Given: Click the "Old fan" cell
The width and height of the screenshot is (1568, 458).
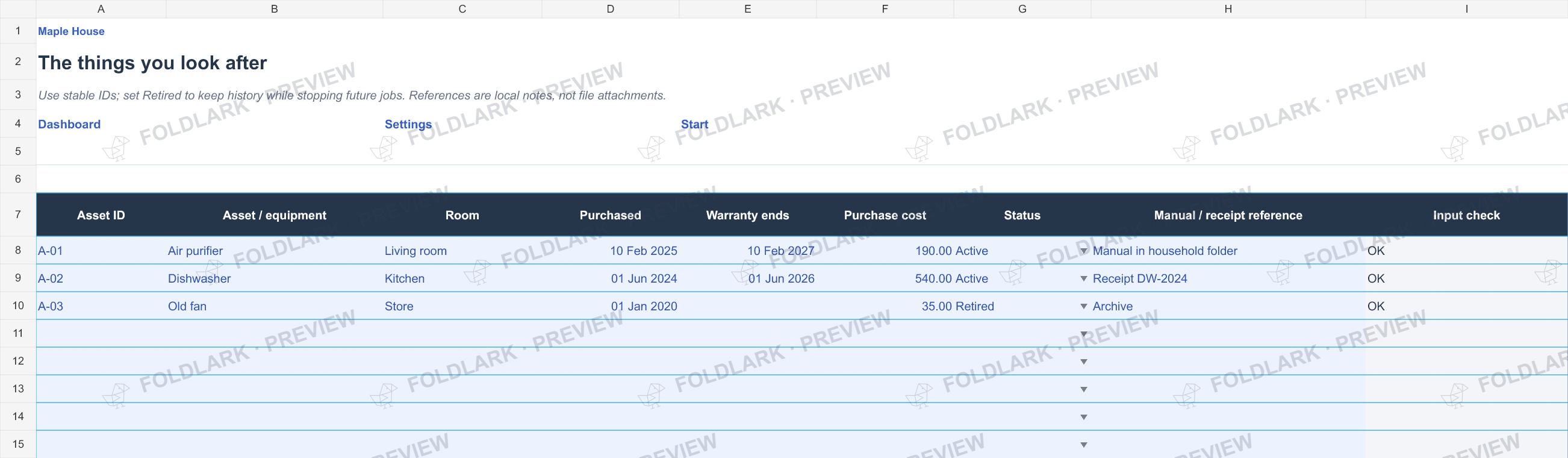Looking at the screenshot, I should 275,306.
